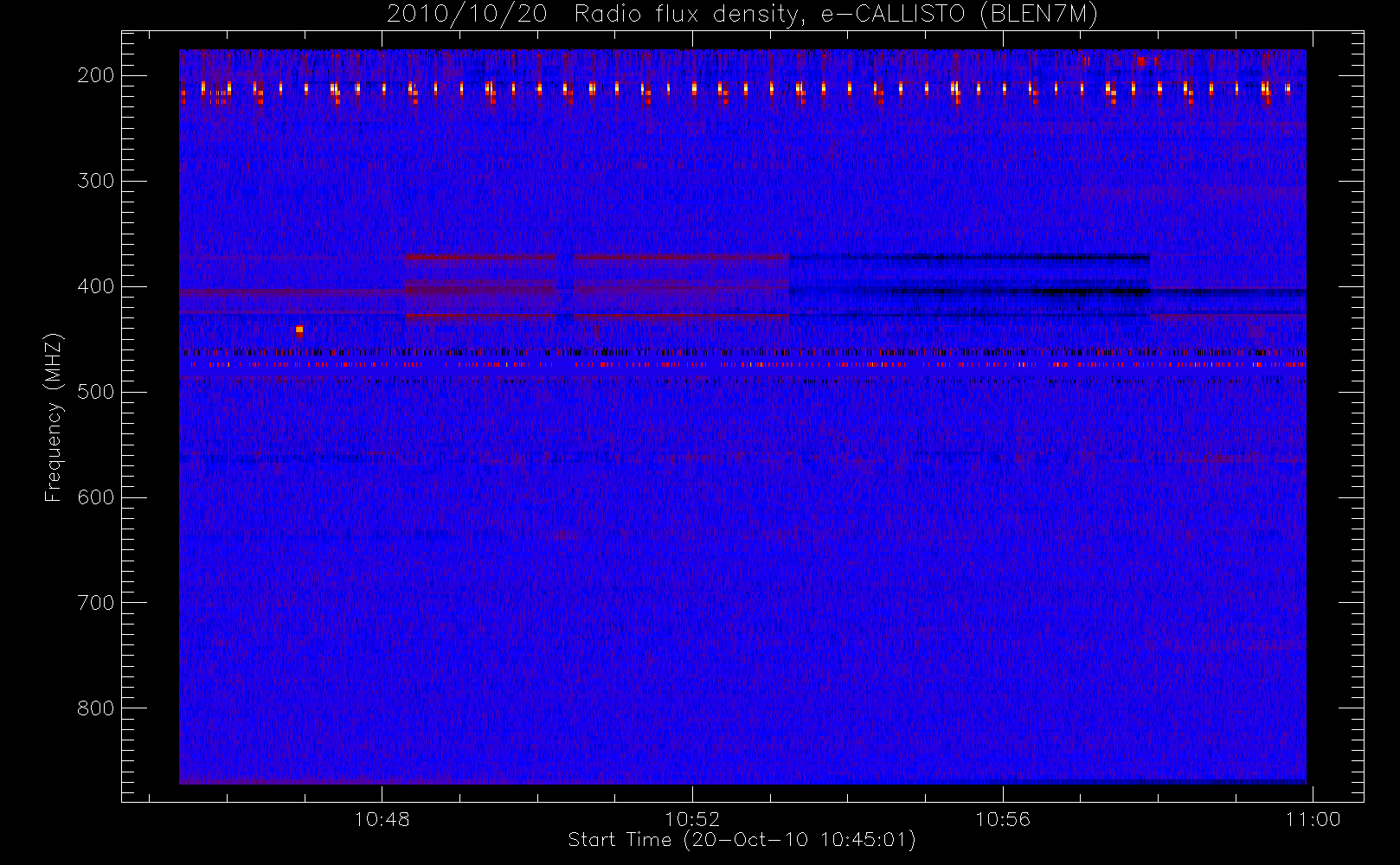Click the 'Start Time (20-Oct-10 10:45:01)' label

[742, 840]
